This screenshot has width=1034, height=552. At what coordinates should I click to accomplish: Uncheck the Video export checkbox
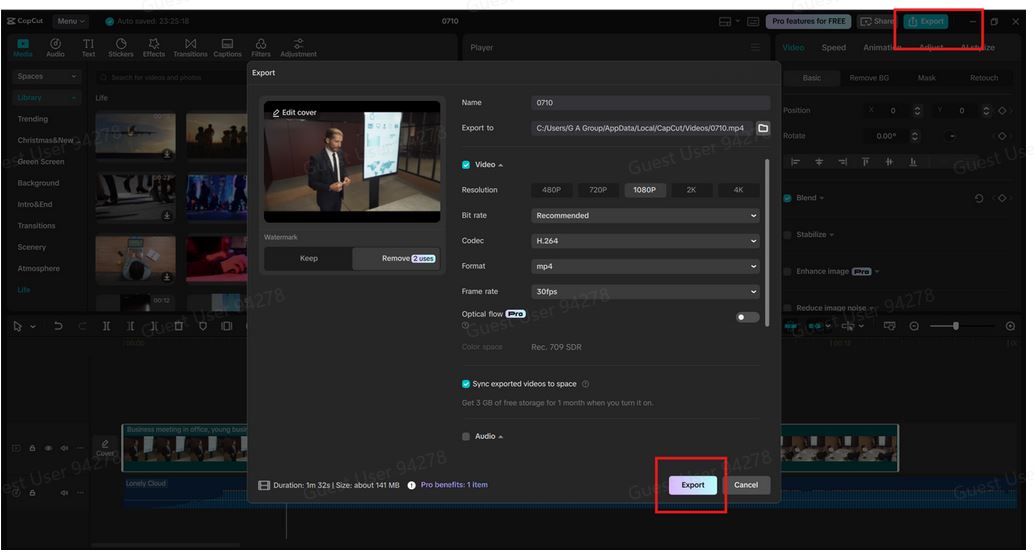click(466, 165)
